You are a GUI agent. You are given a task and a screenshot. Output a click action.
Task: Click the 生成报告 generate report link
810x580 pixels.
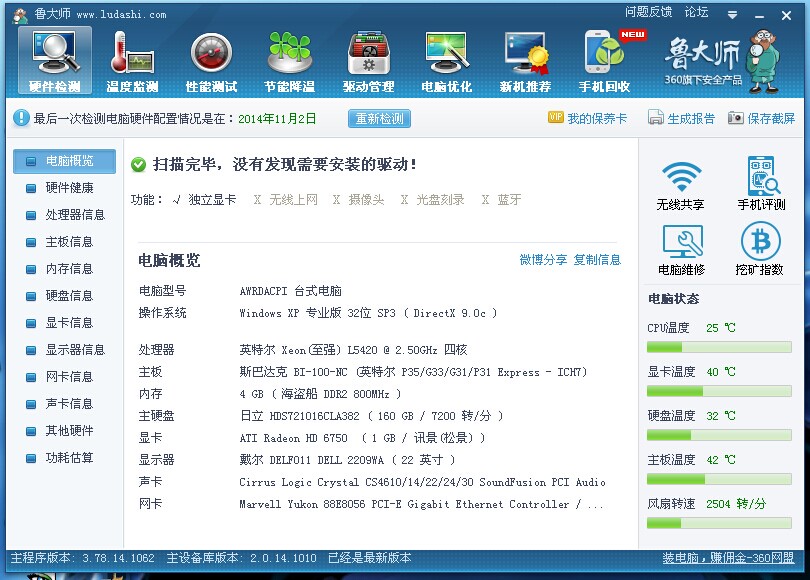coord(681,118)
